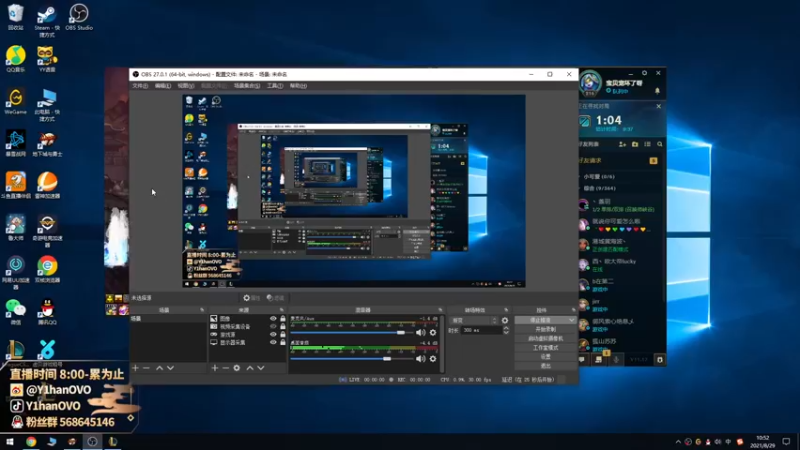This screenshot has width=800, height=450.
Task: Open arrow dropdown on 停止推流 button
Action: click(x=571, y=320)
